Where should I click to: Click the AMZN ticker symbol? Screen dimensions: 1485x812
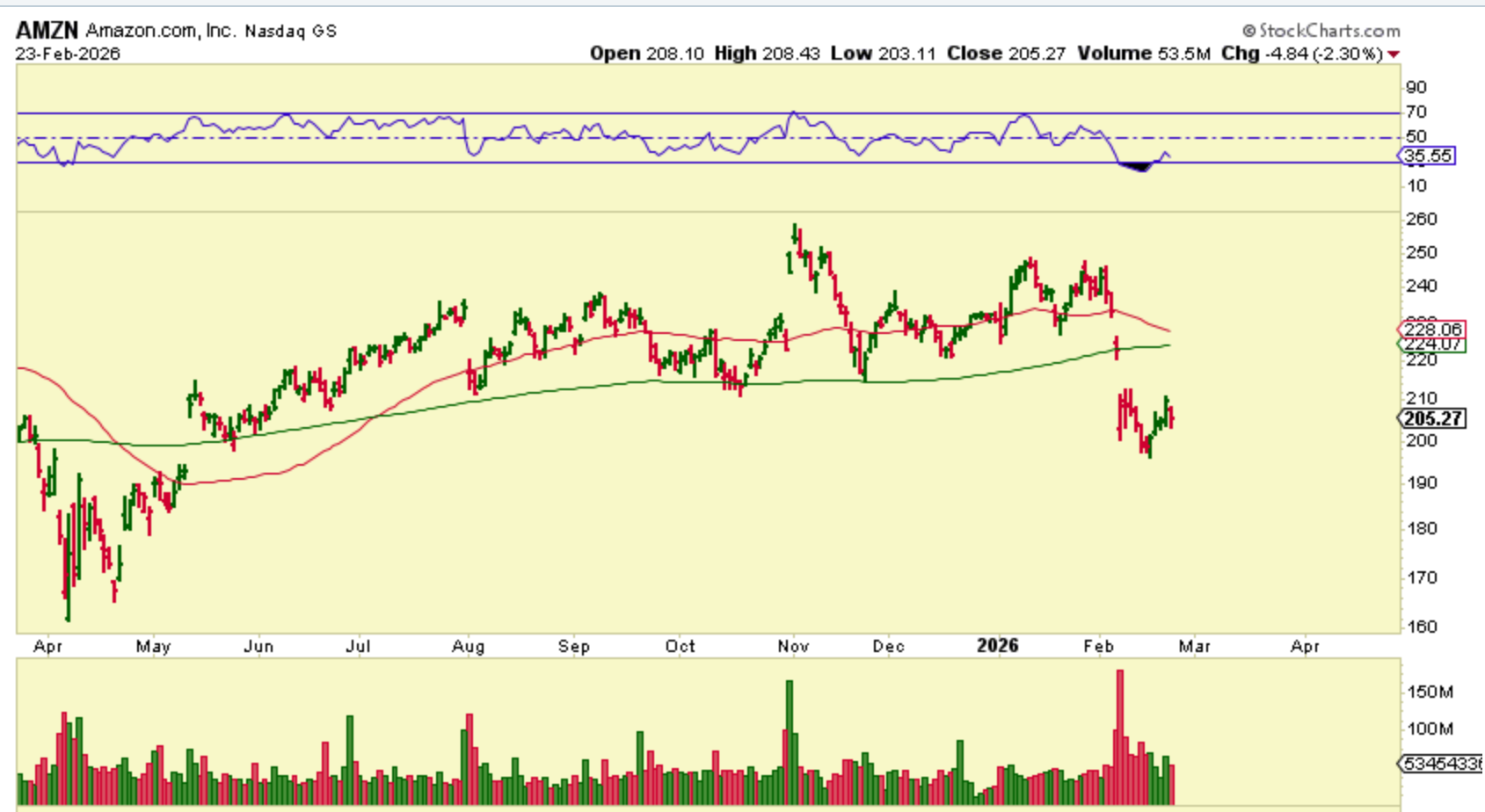pyautogui.click(x=47, y=31)
